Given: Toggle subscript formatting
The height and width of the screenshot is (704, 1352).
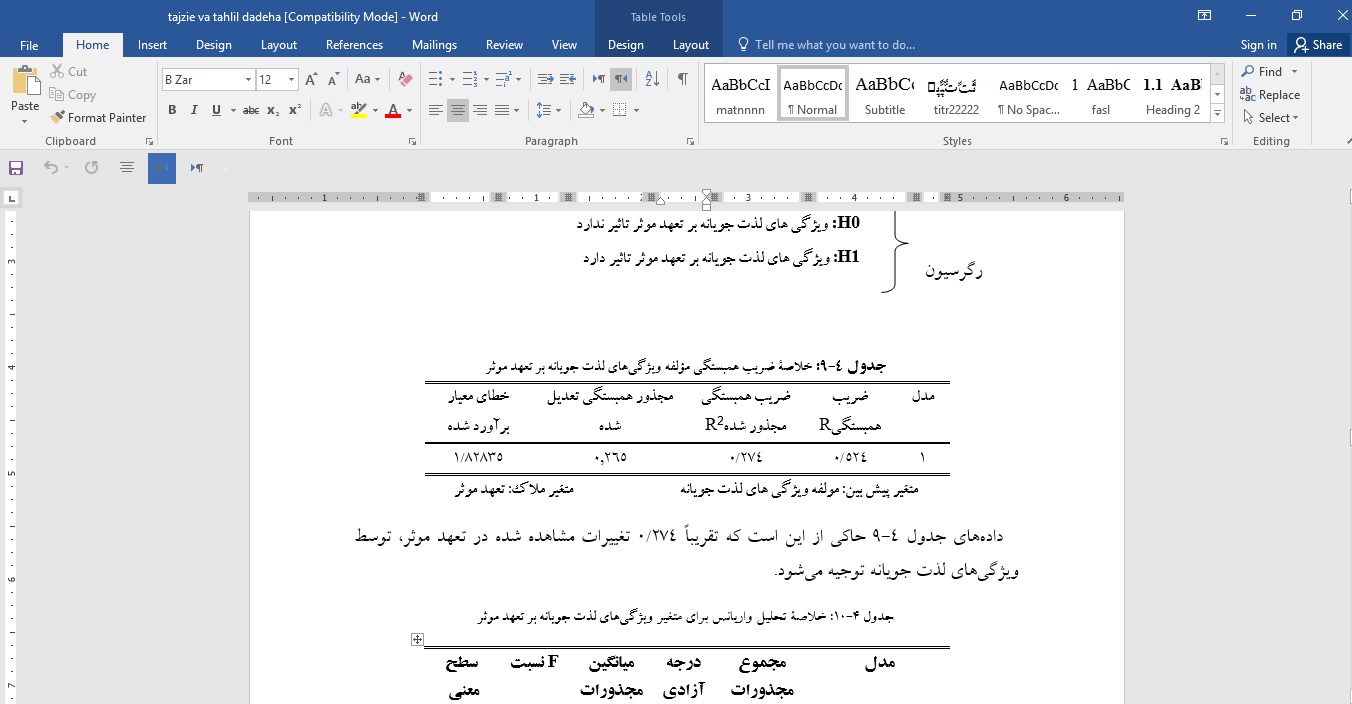Looking at the screenshot, I should pos(271,111).
